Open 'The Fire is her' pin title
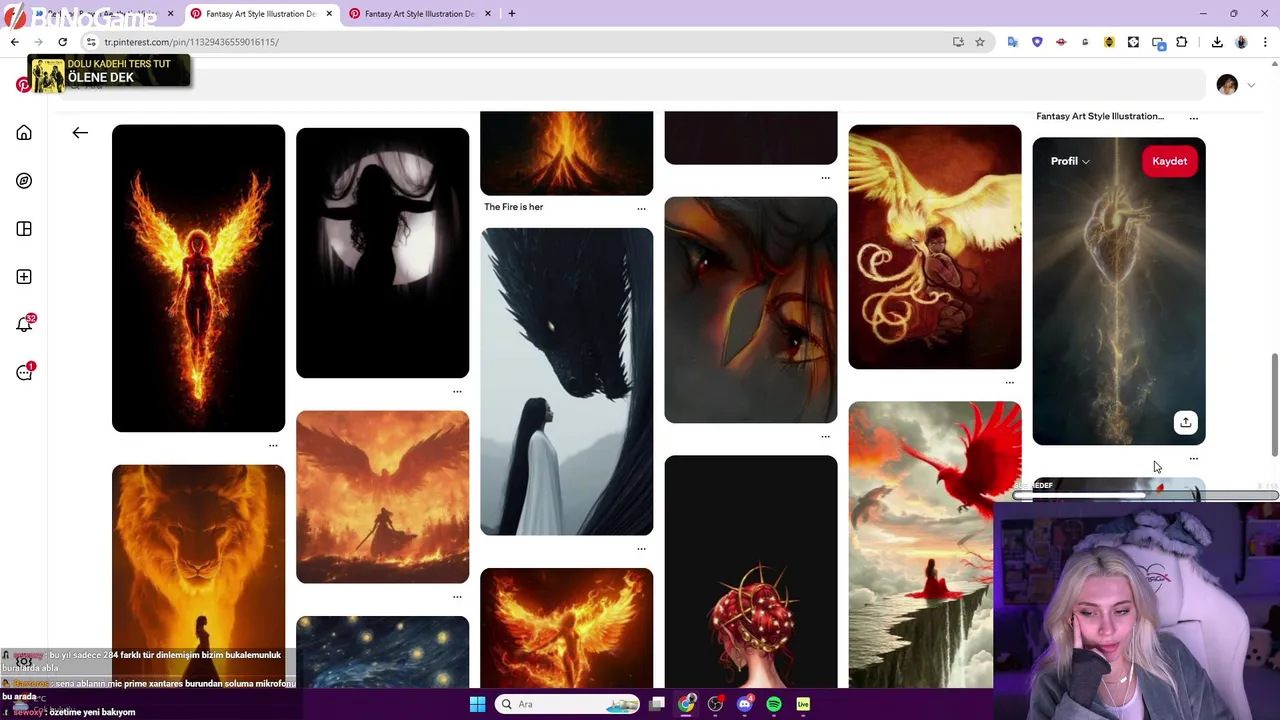The width and height of the screenshot is (1280, 720). (513, 207)
